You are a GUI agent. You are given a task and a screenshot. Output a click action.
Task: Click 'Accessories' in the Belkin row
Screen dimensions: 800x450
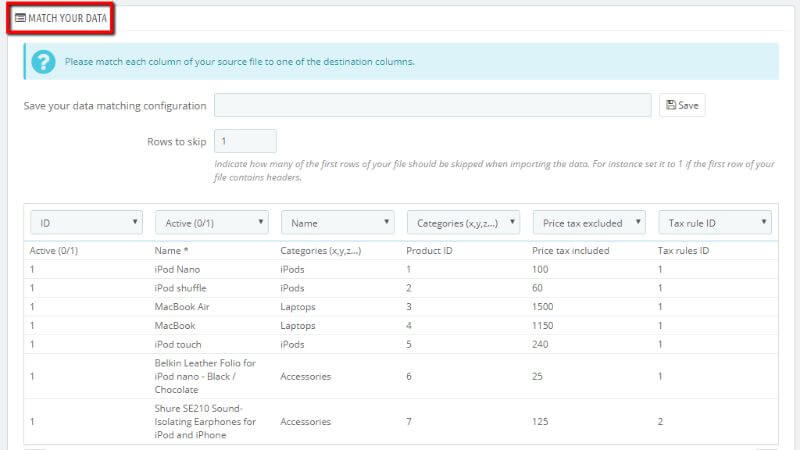click(305, 376)
